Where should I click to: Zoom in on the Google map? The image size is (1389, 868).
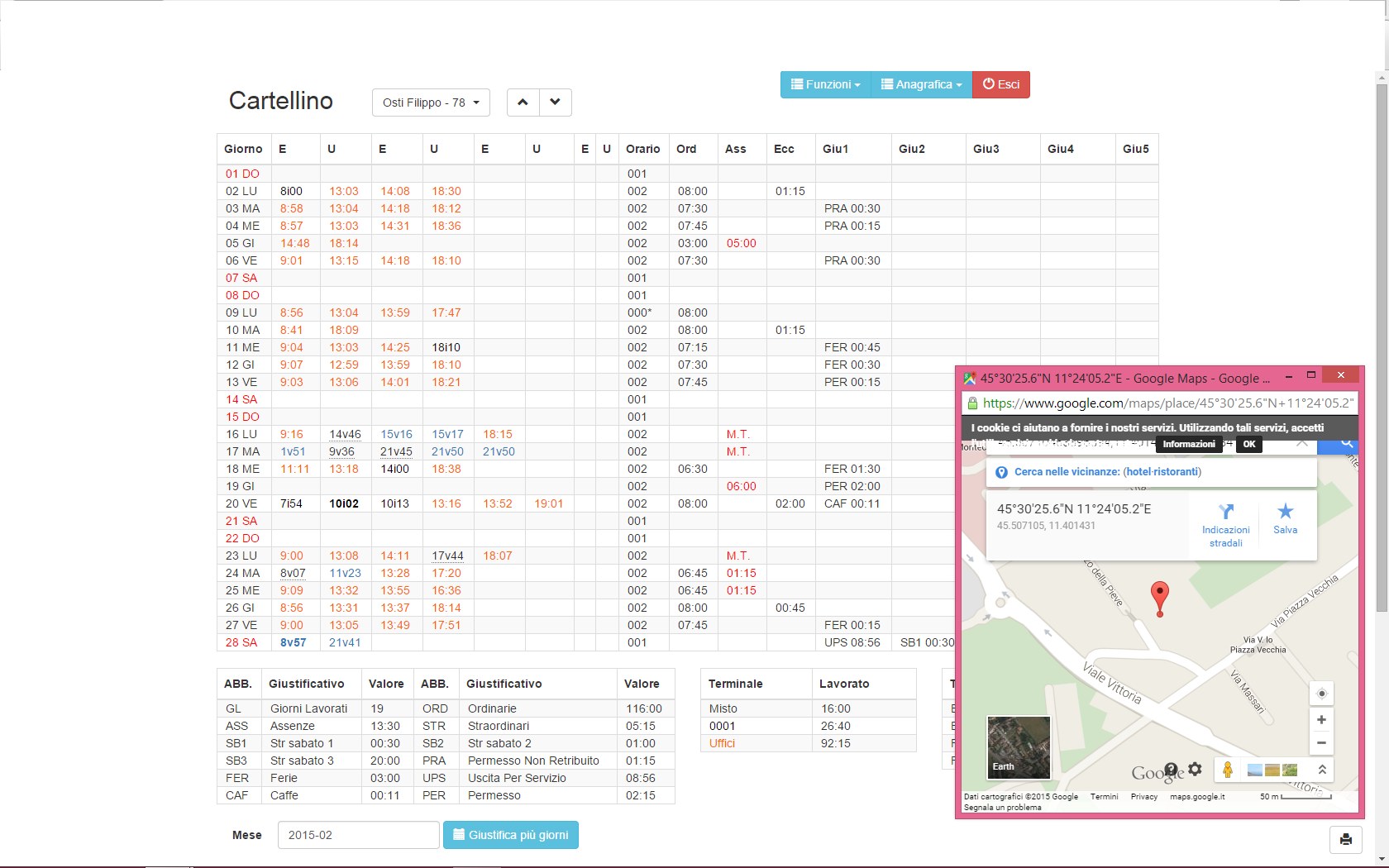[1321, 720]
